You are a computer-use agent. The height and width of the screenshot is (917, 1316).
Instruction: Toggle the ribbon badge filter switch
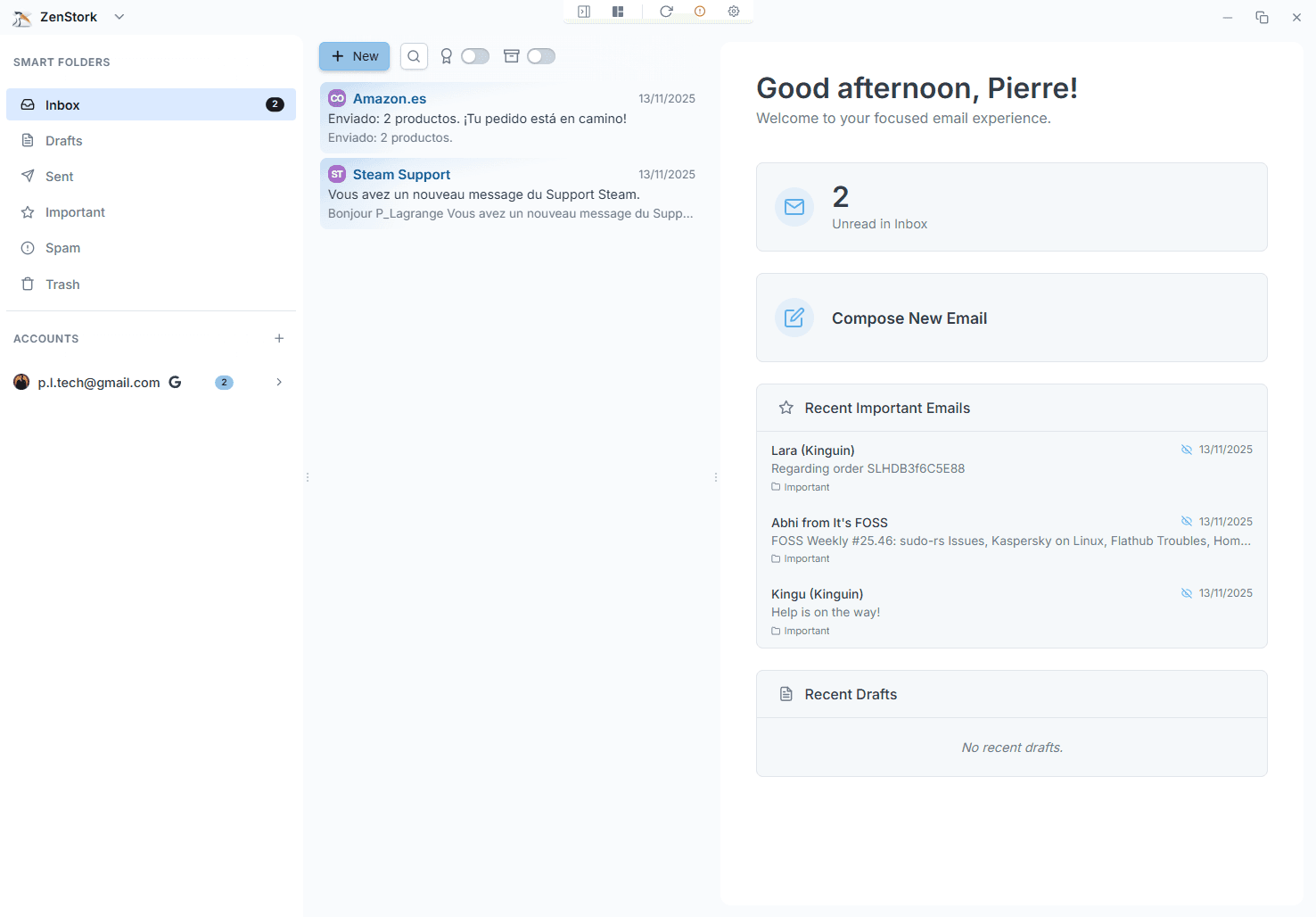point(474,56)
